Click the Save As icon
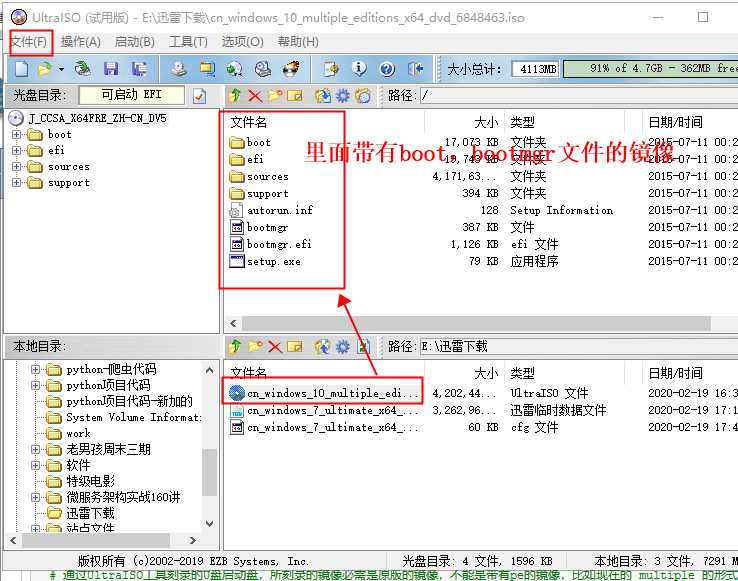This screenshot has width=738, height=581. 139,69
